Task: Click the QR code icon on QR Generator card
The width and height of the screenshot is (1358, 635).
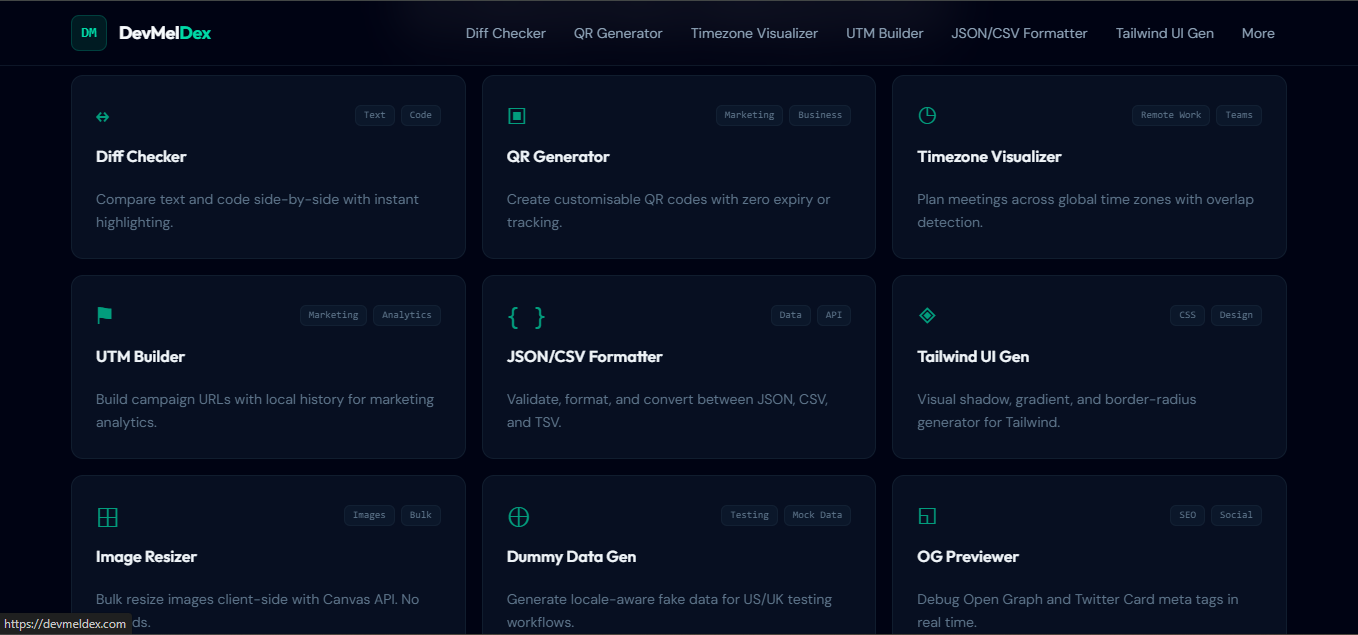Action: click(x=517, y=115)
